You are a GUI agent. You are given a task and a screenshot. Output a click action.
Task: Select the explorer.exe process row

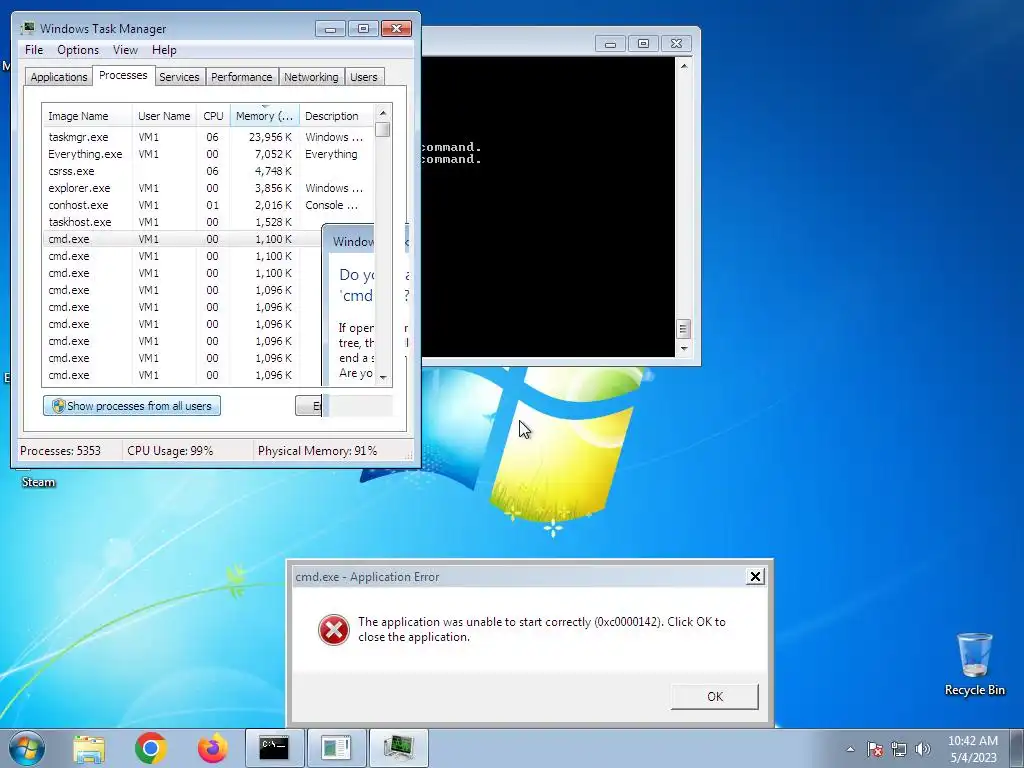pyautogui.click(x=208, y=188)
